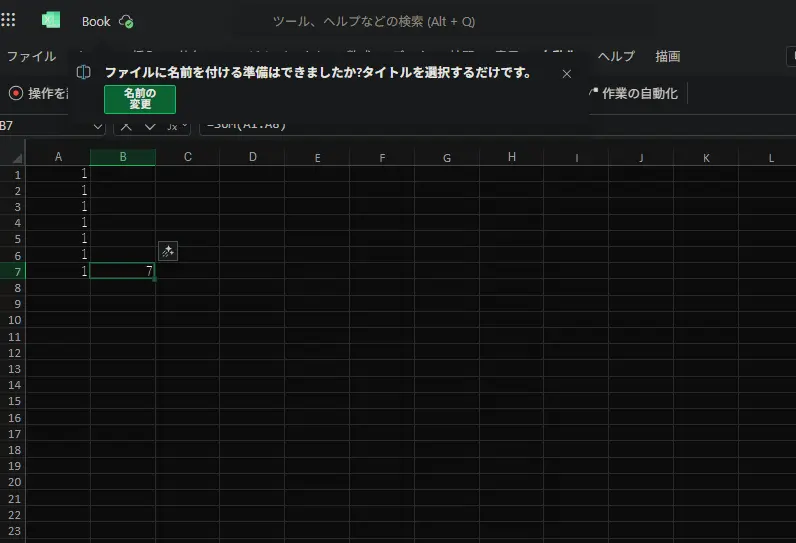
Task: Open the ヘルプ tab
Action: coord(616,56)
